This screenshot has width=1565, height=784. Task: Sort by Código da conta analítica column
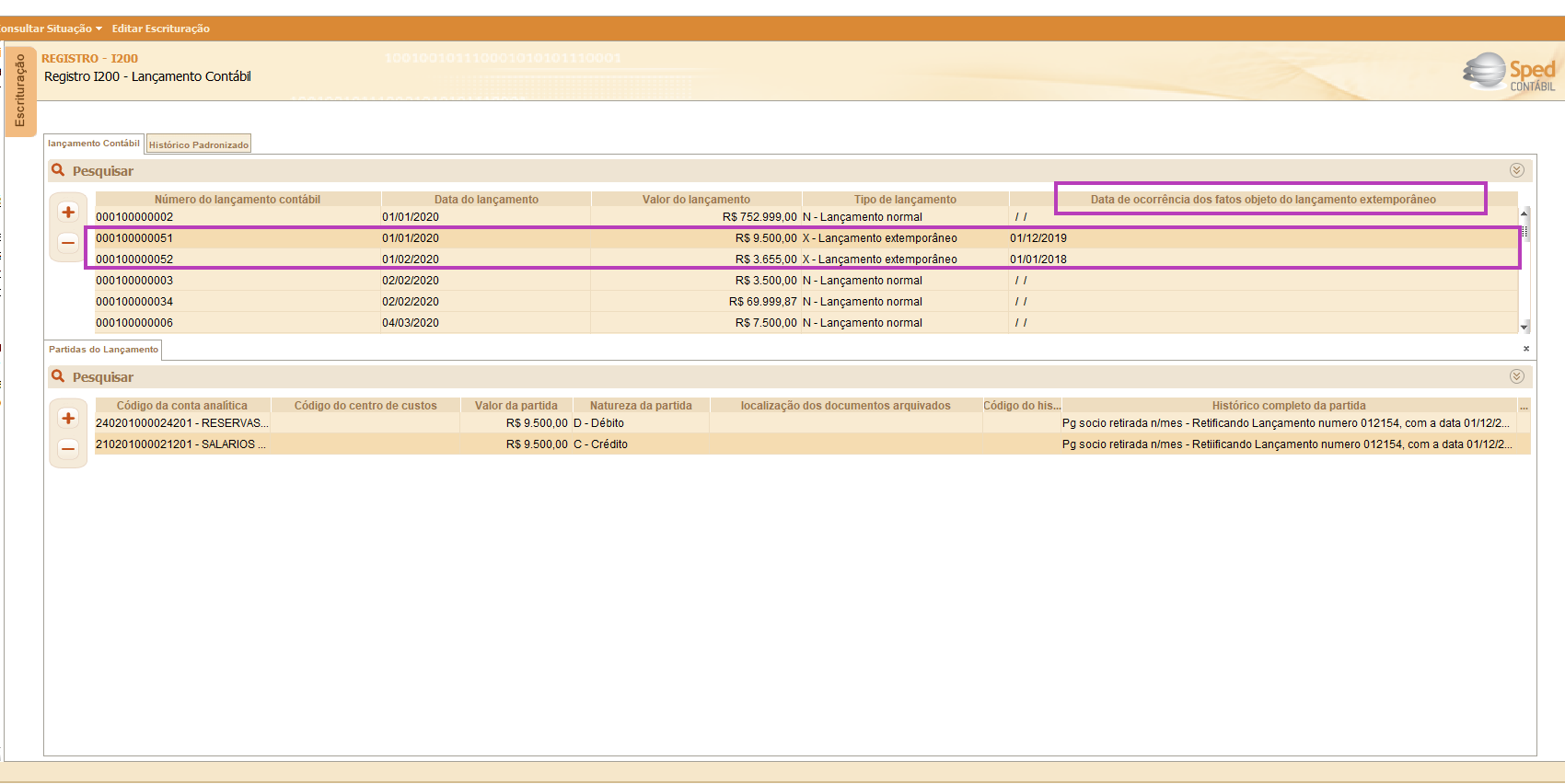click(x=182, y=406)
